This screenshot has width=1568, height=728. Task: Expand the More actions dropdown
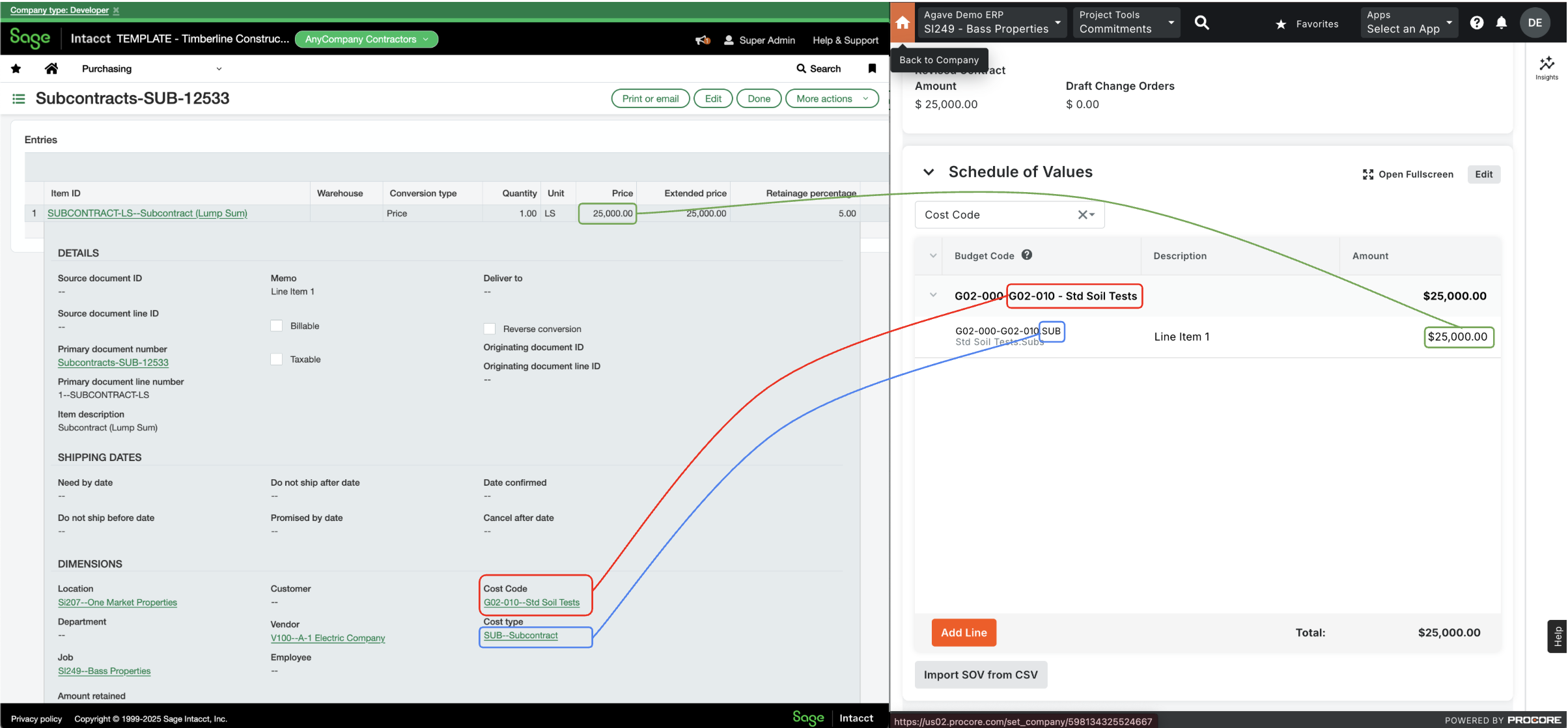coord(832,98)
